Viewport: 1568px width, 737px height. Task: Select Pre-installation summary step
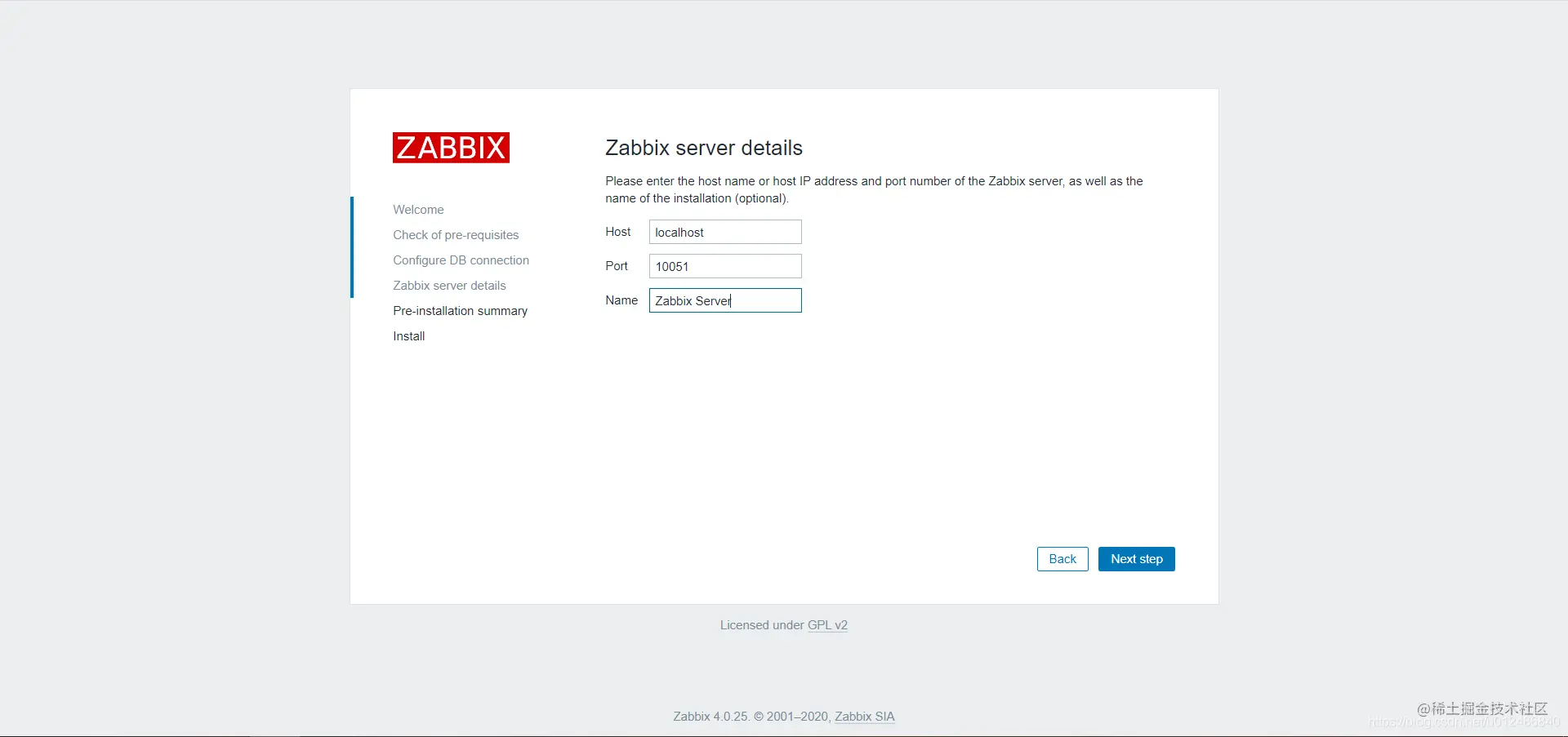tap(460, 311)
